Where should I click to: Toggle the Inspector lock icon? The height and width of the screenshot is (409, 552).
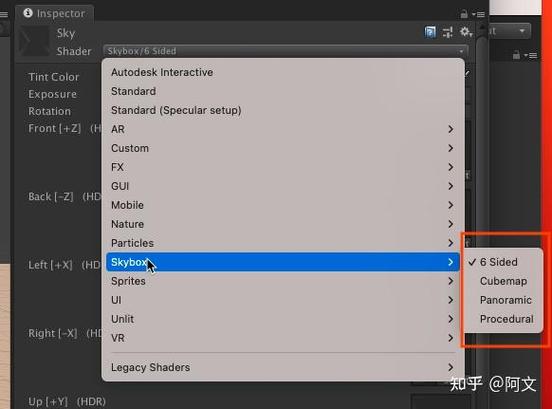pos(464,14)
